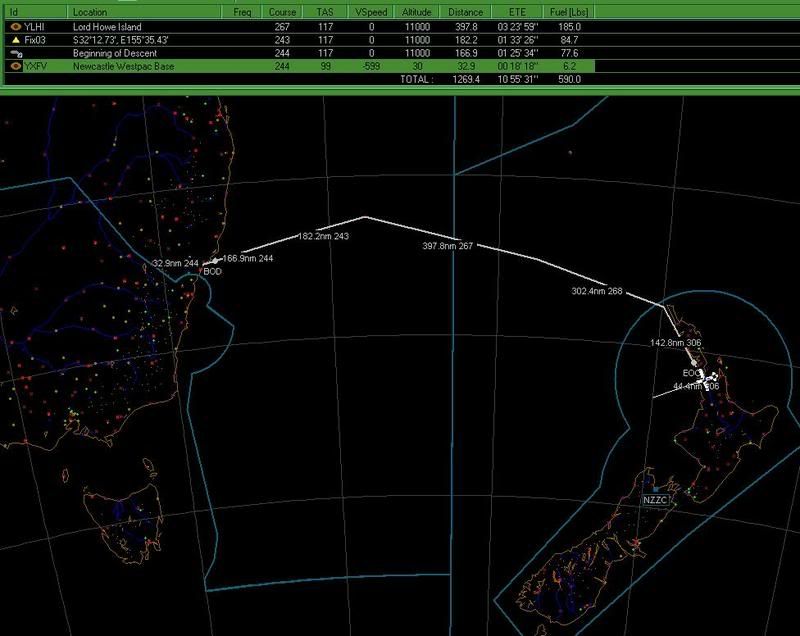Screen dimensions: 800x636
Task: Click the Beginning of Descent row icon
Action: [15, 52]
